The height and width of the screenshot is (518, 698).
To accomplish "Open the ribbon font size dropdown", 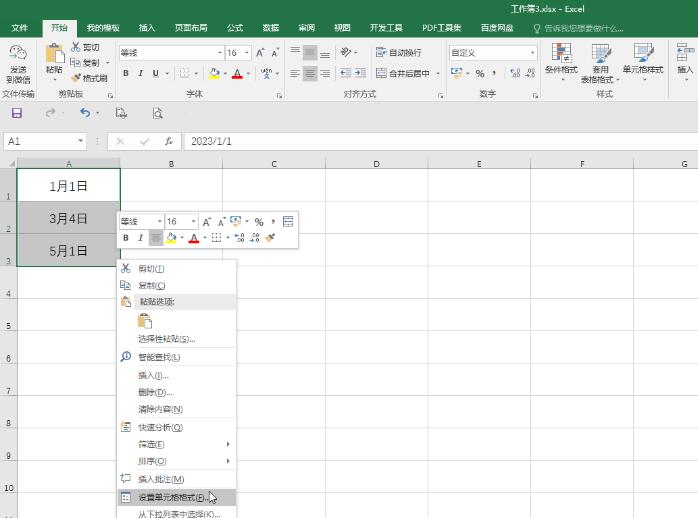I will (247, 53).
